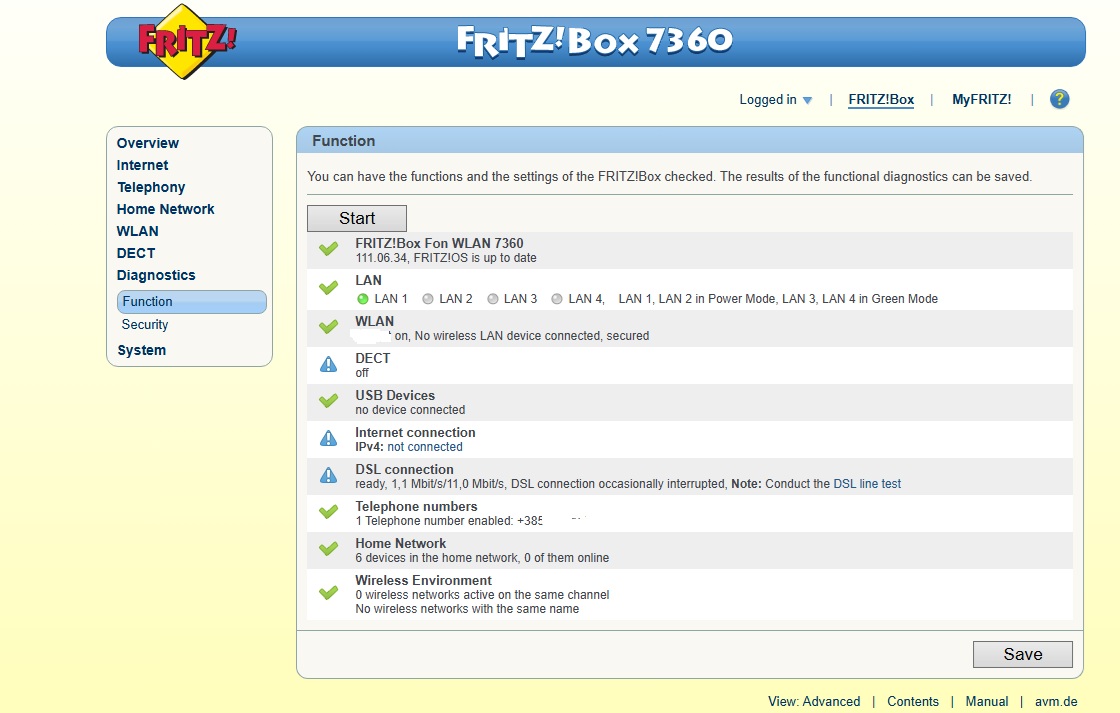Open the Contents footer link
The width and height of the screenshot is (1120, 713).
click(913, 702)
